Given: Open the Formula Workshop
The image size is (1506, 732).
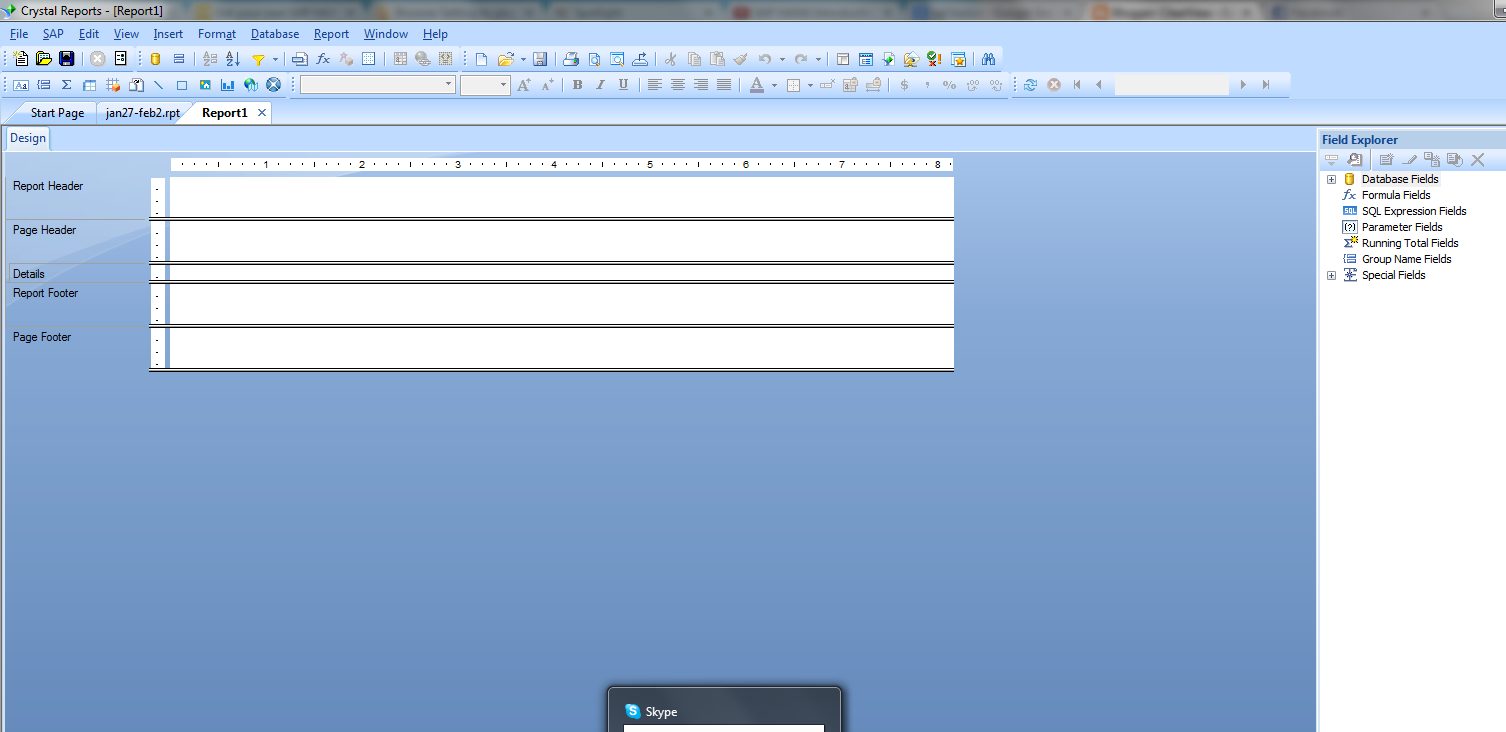Looking at the screenshot, I should click(322, 59).
